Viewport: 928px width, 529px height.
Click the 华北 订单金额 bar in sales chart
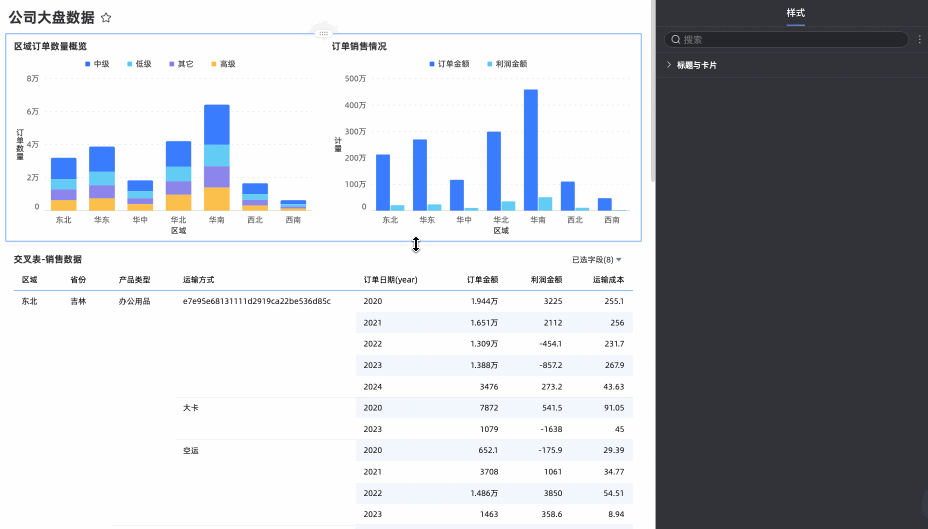click(494, 171)
